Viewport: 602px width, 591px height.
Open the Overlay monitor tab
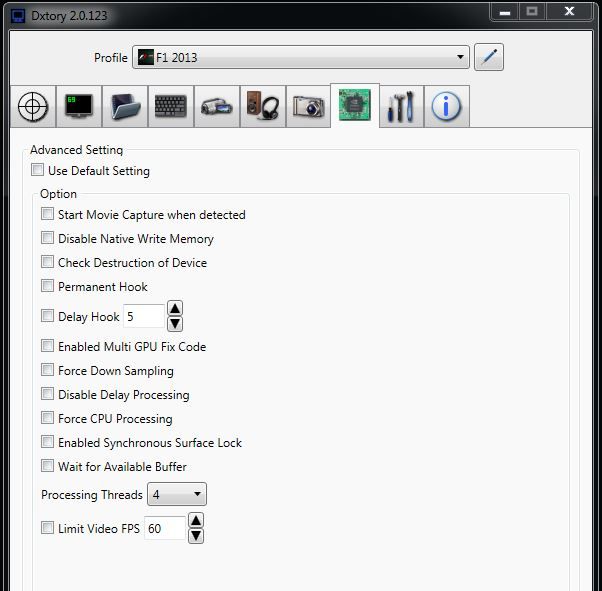click(79, 106)
